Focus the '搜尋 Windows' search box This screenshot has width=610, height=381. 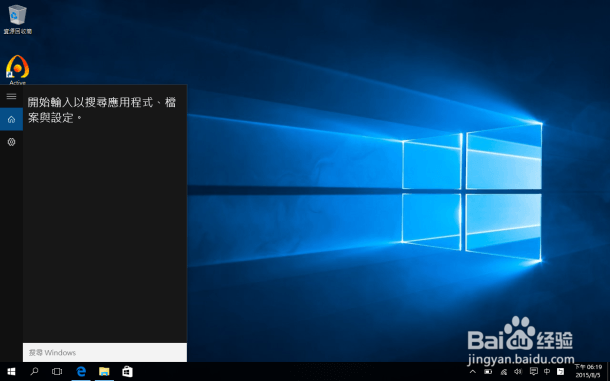pyautogui.click(x=105, y=353)
